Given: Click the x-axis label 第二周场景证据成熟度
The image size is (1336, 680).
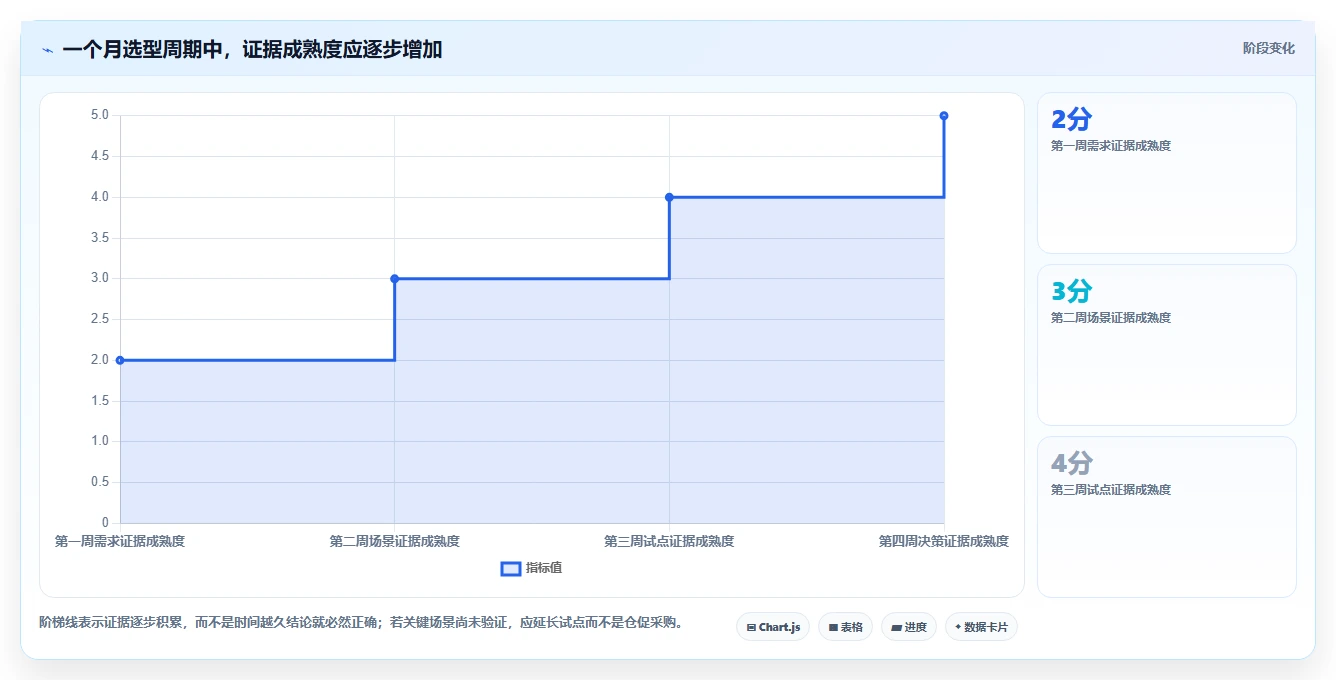Looking at the screenshot, I should point(395,541).
